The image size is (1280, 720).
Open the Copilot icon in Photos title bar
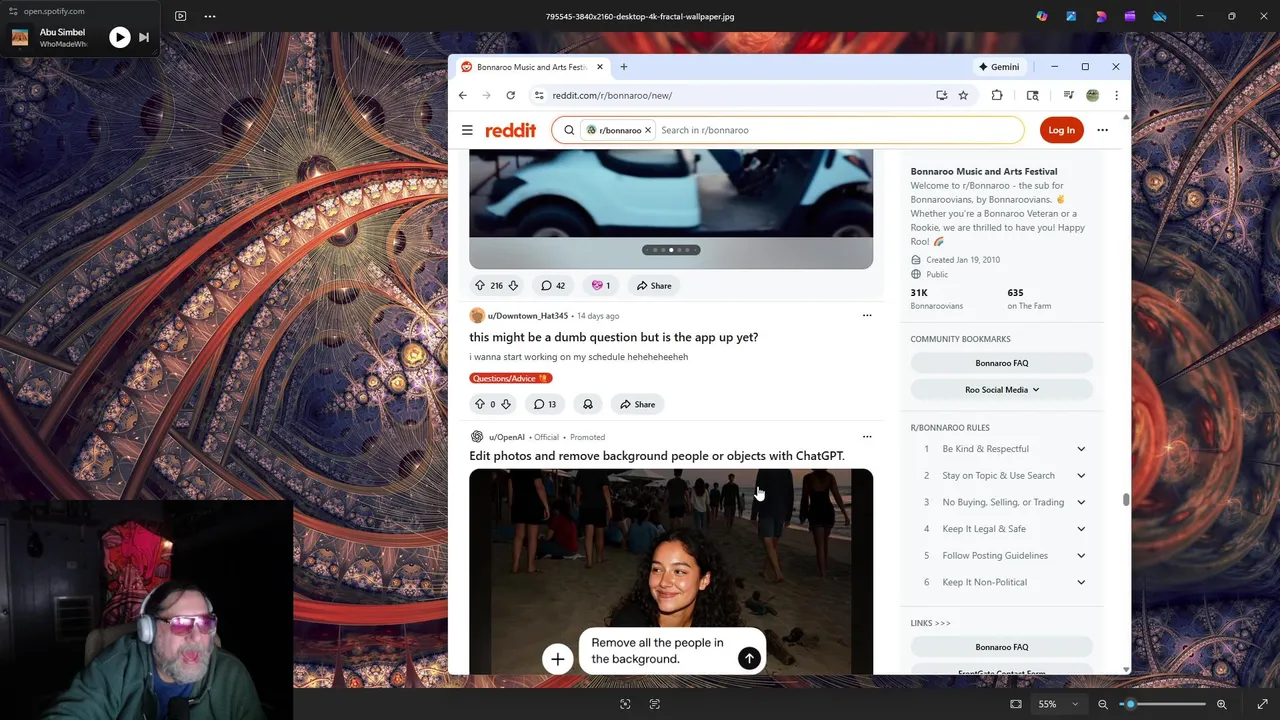click(x=1042, y=16)
